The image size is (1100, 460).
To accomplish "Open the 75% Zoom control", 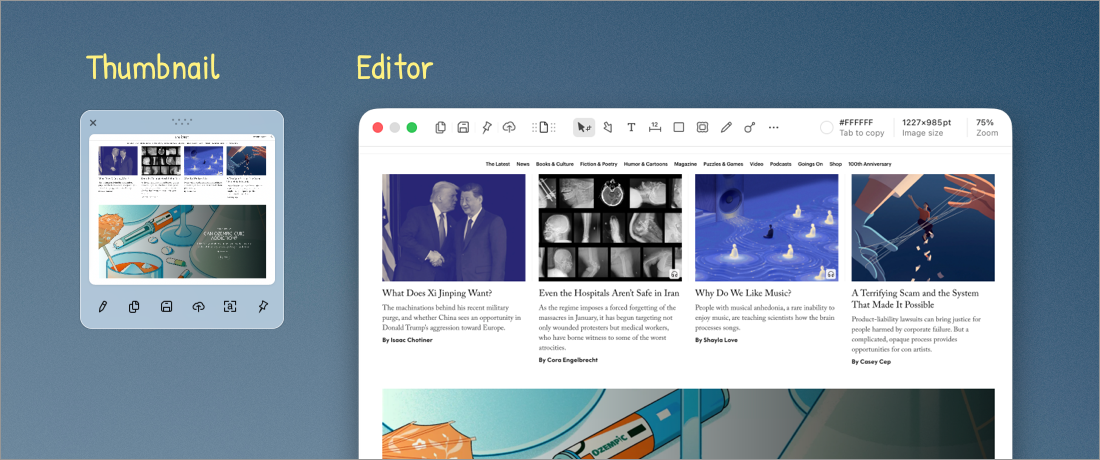I will tap(986, 127).
